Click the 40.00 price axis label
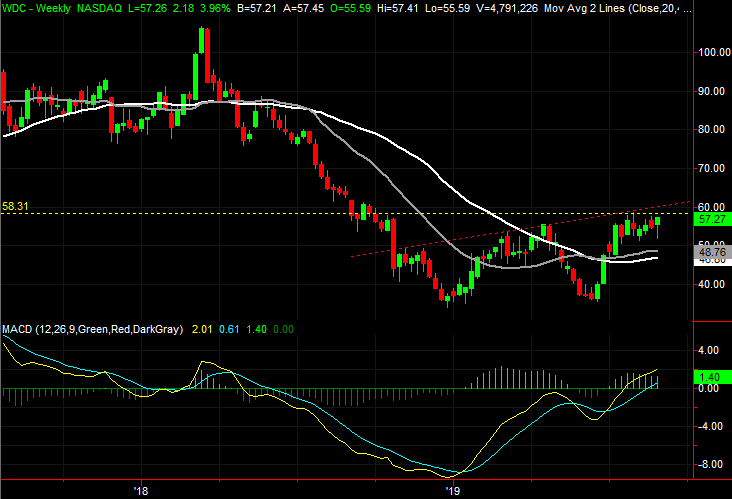The image size is (732, 499). 710,284
